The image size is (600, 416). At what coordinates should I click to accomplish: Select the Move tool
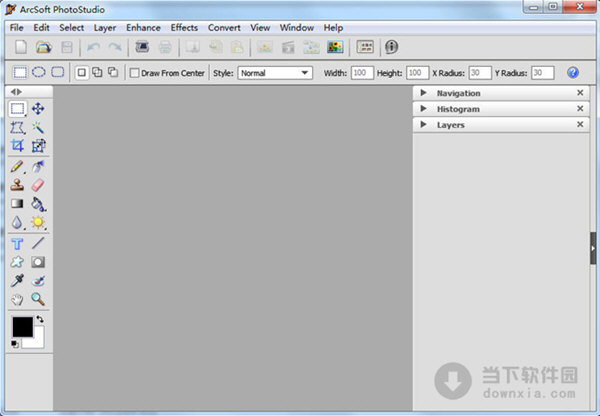click(38, 109)
